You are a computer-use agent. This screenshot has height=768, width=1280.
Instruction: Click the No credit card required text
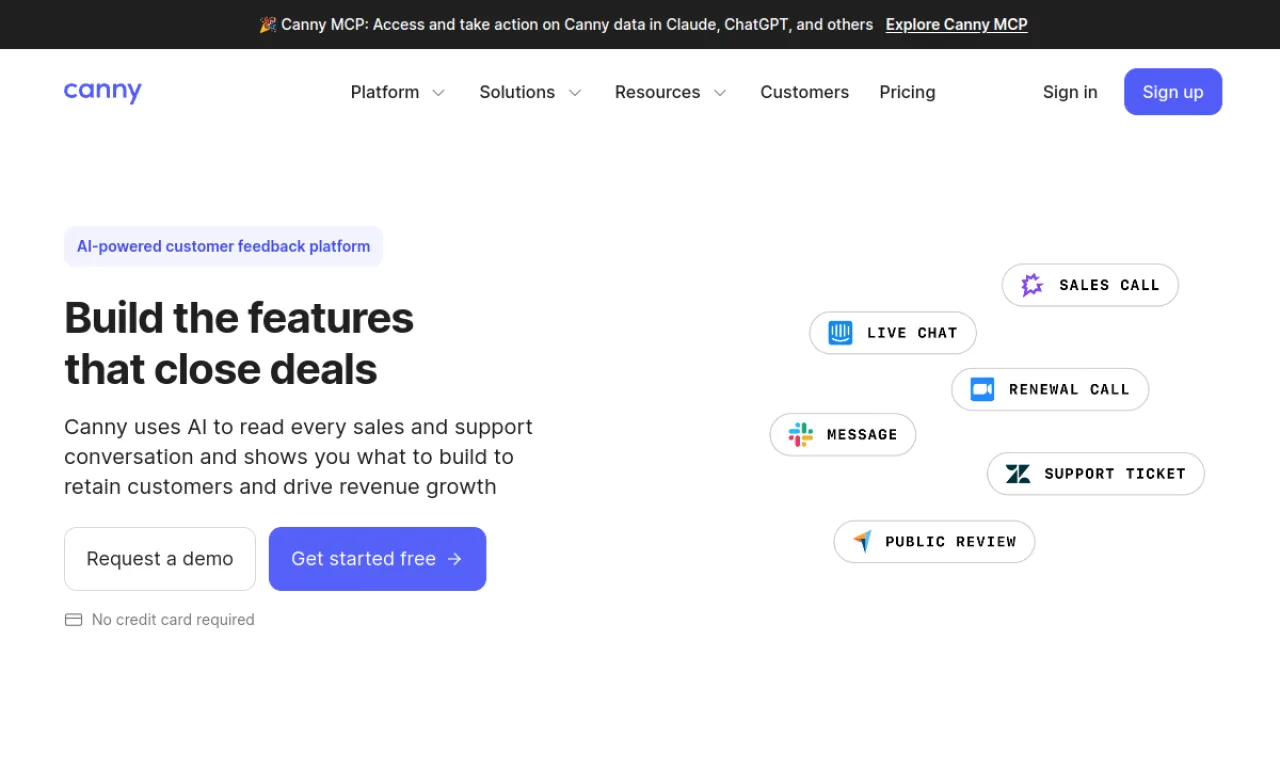tap(173, 620)
